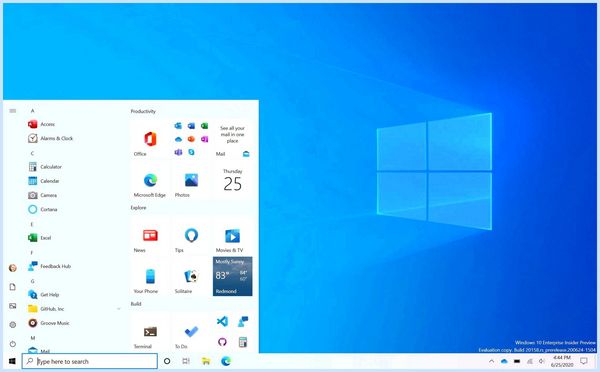Screen dimensions: 600x372
Task: Open the Feedback Hub small tile in Build
Action: tap(243, 321)
